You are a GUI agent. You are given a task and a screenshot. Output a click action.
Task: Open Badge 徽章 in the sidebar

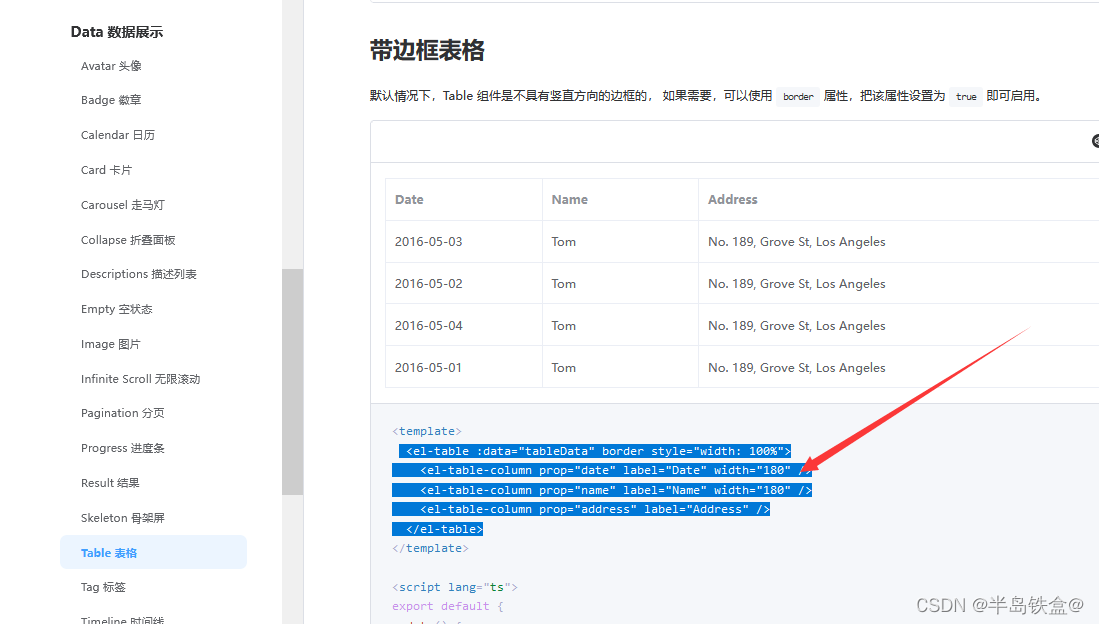point(111,100)
